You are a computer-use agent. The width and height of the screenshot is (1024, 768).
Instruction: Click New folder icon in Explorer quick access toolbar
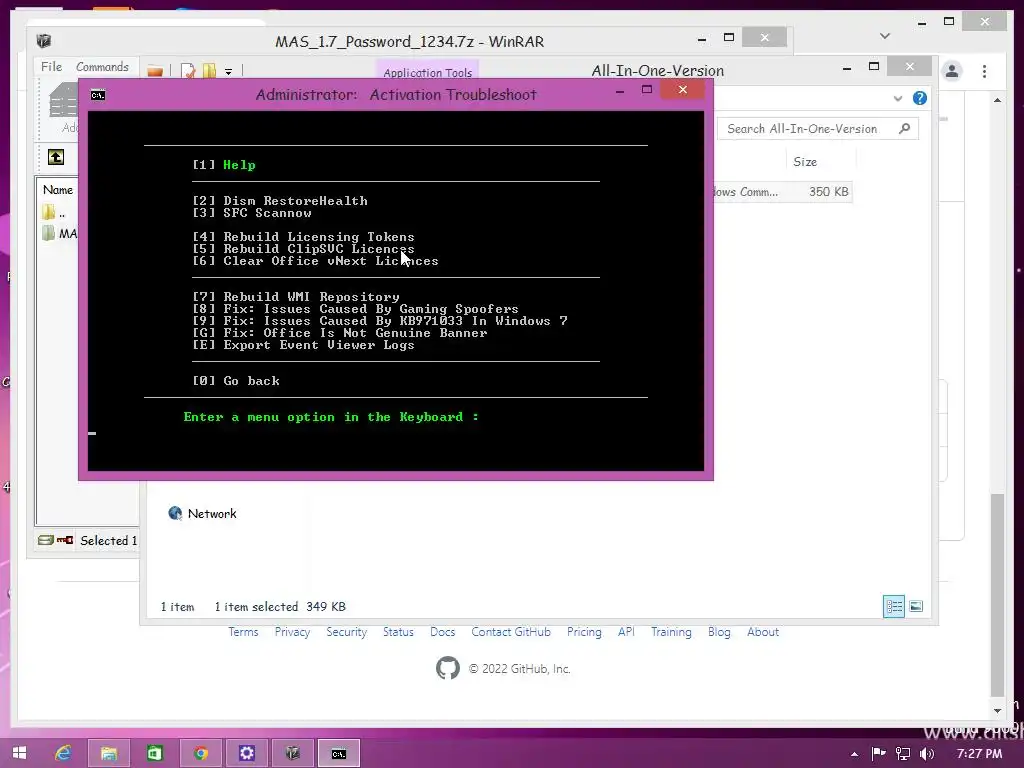pyautogui.click(x=209, y=71)
